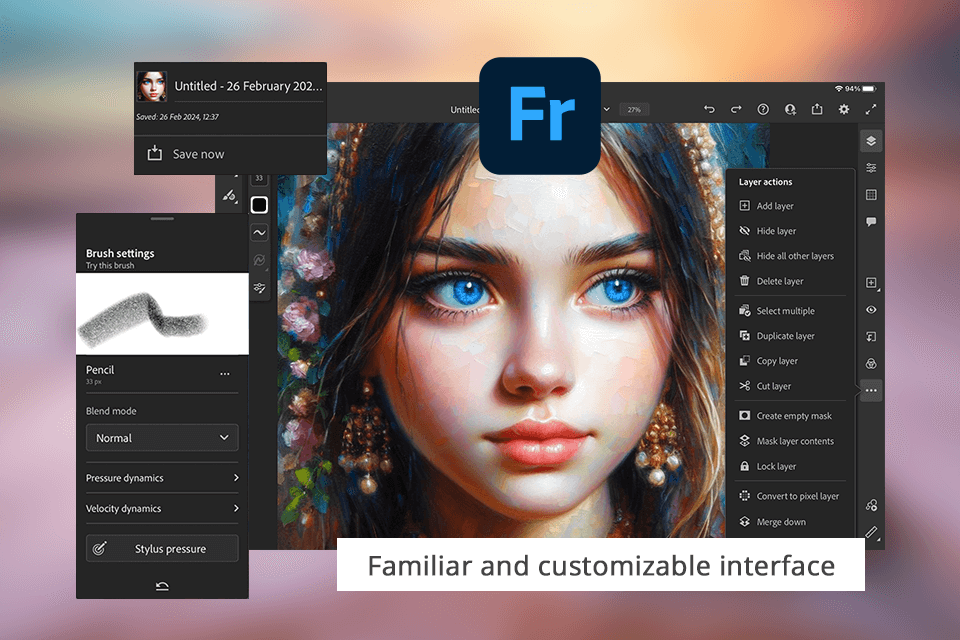Click the brush flow icon below smoothing
The height and width of the screenshot is (640, 960).
(259, 260)
